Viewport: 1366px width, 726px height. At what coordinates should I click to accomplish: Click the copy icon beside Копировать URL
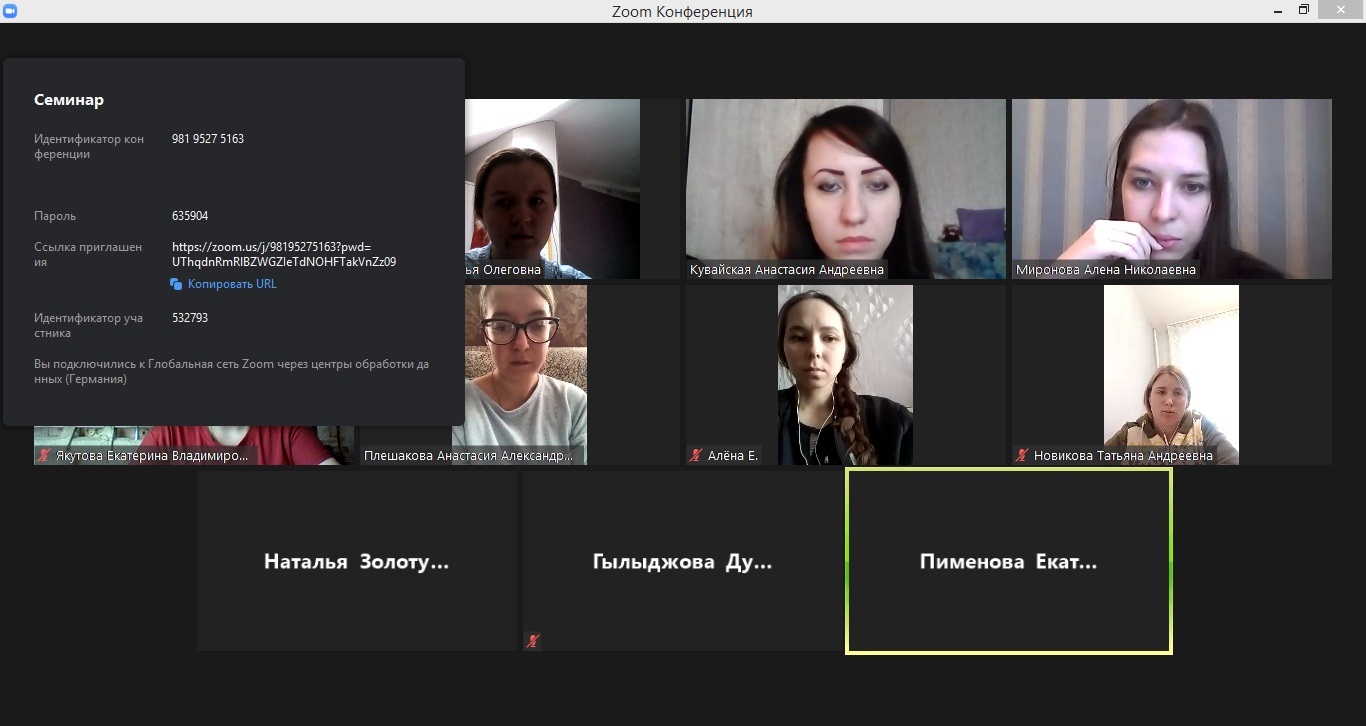176,284
